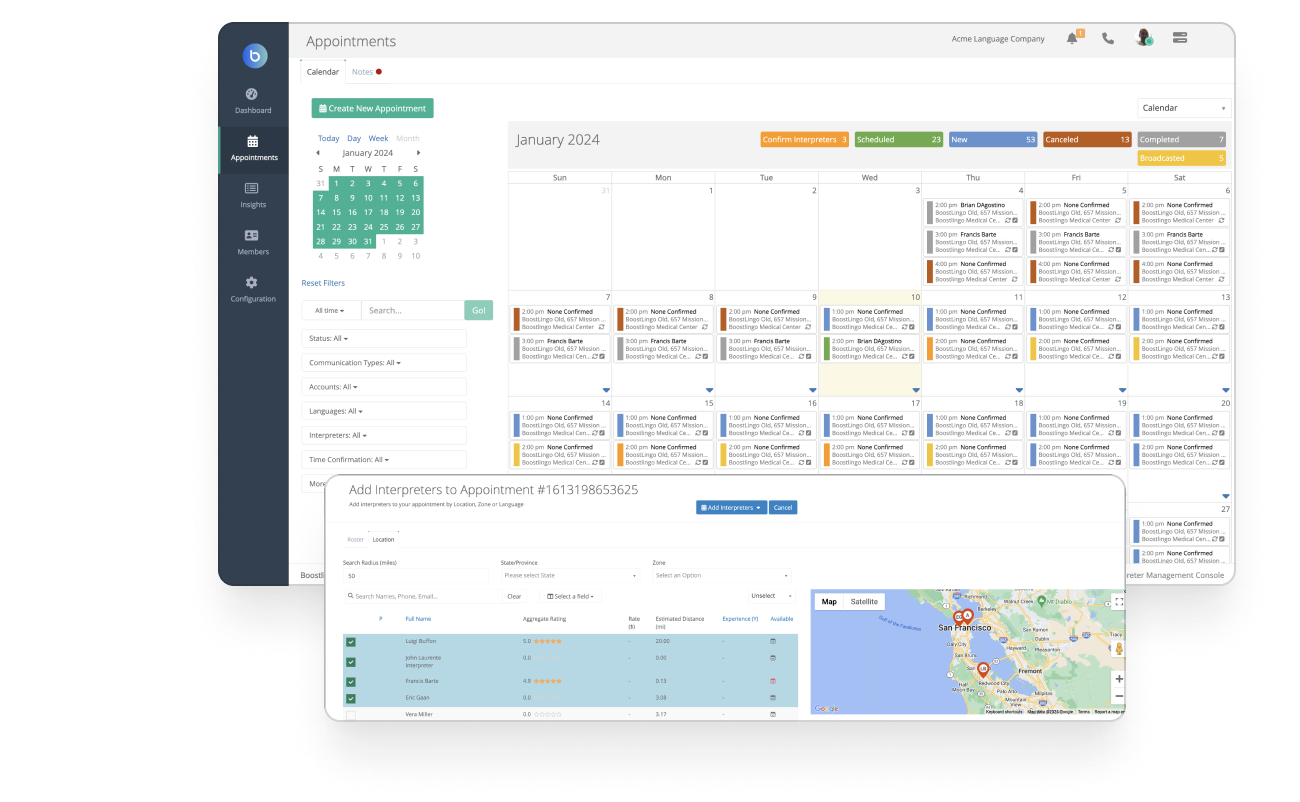
Task: Open the notifications bell
Action: click(1072, 38)
